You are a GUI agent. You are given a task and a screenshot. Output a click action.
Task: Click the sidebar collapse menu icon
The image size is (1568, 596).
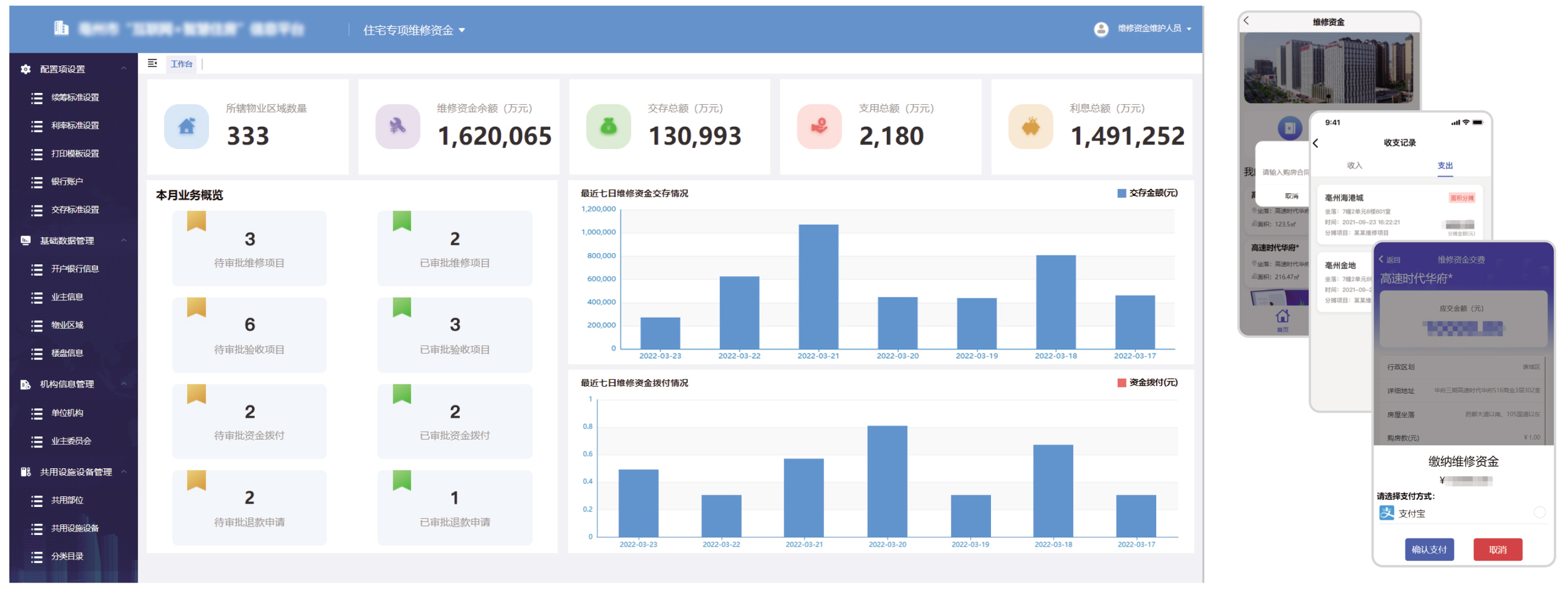[x=152, y=63]
